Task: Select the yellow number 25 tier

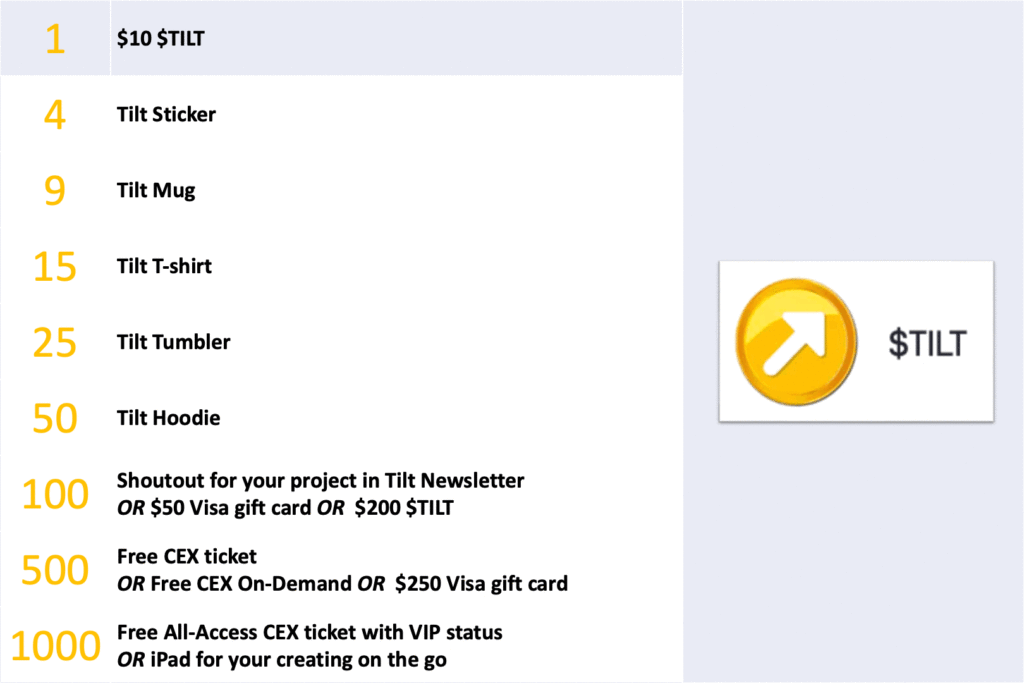Action: 55,343
